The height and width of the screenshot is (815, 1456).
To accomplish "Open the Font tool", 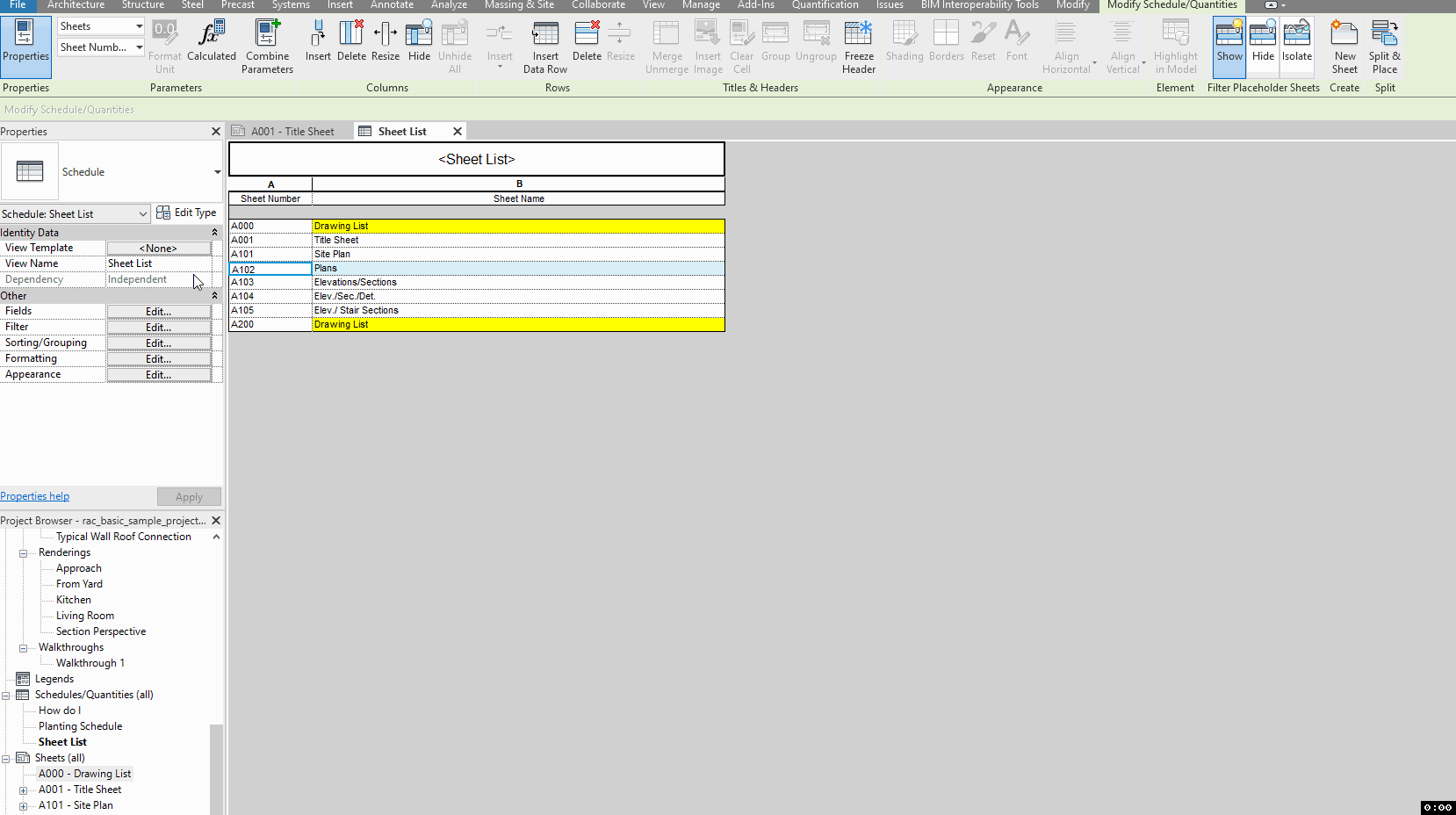I will (x=1017, y=42).
